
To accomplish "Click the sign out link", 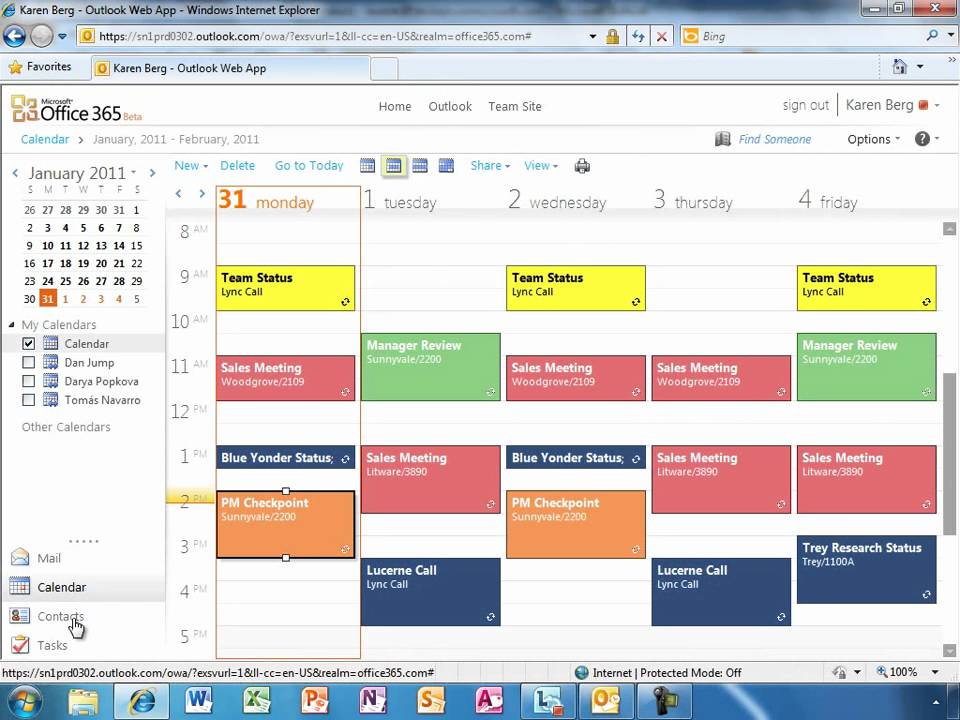I will click(806, 105).
